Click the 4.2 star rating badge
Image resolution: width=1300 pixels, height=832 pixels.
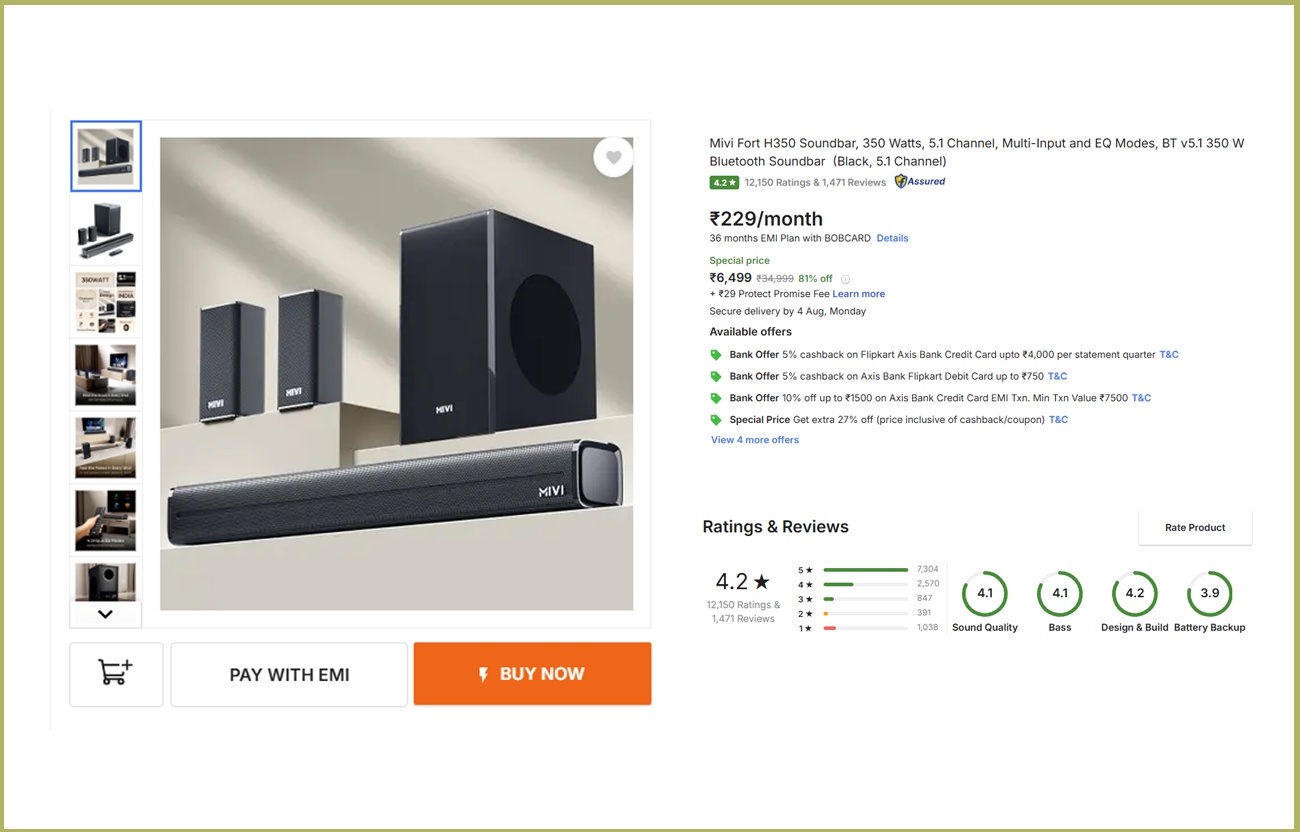724,183
